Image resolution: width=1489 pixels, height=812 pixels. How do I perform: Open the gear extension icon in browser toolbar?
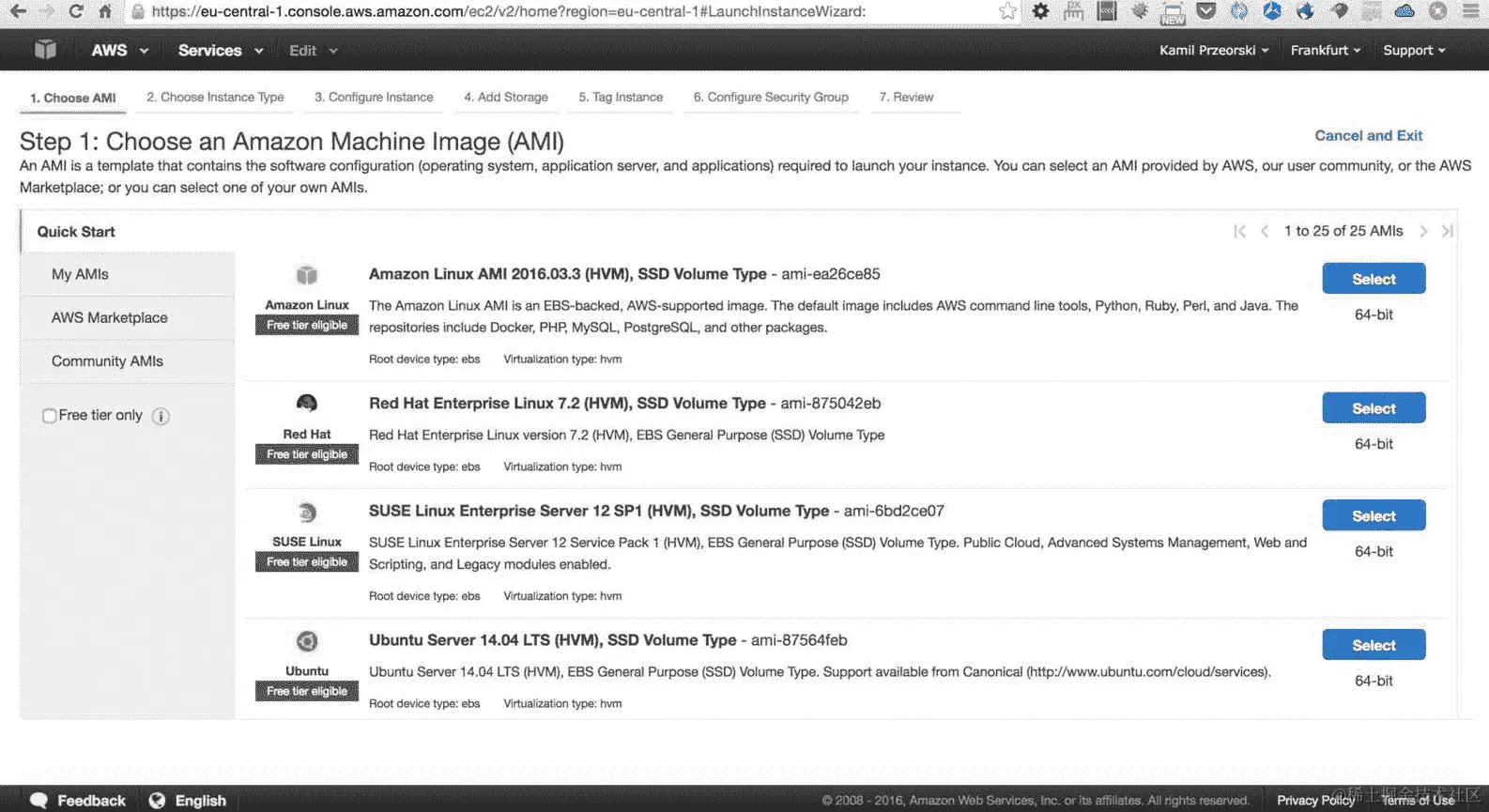(x=1040, y=11)
